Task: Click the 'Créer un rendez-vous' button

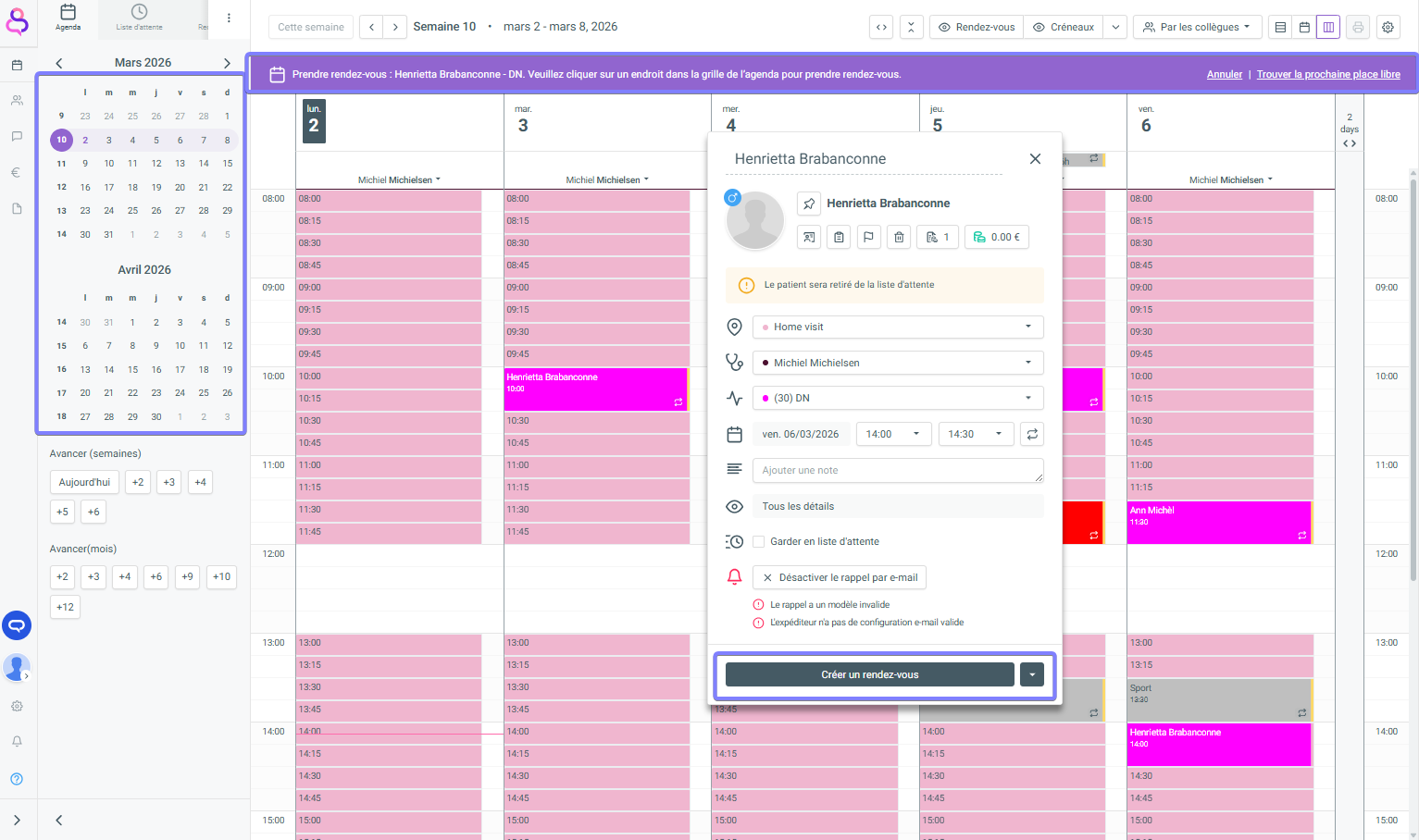Action: pyautogui.click(x=869, y=674)
